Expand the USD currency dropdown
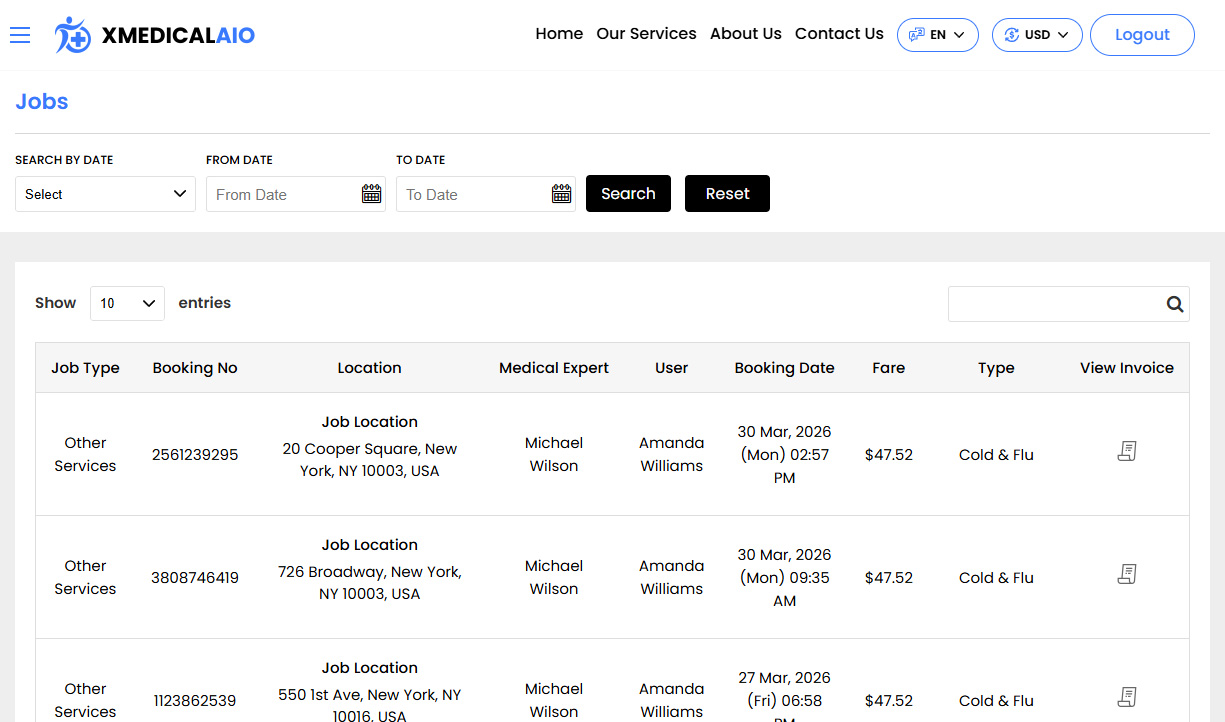The width and height of the screenshot is (1225, 722). click(x=1036, y=35)
